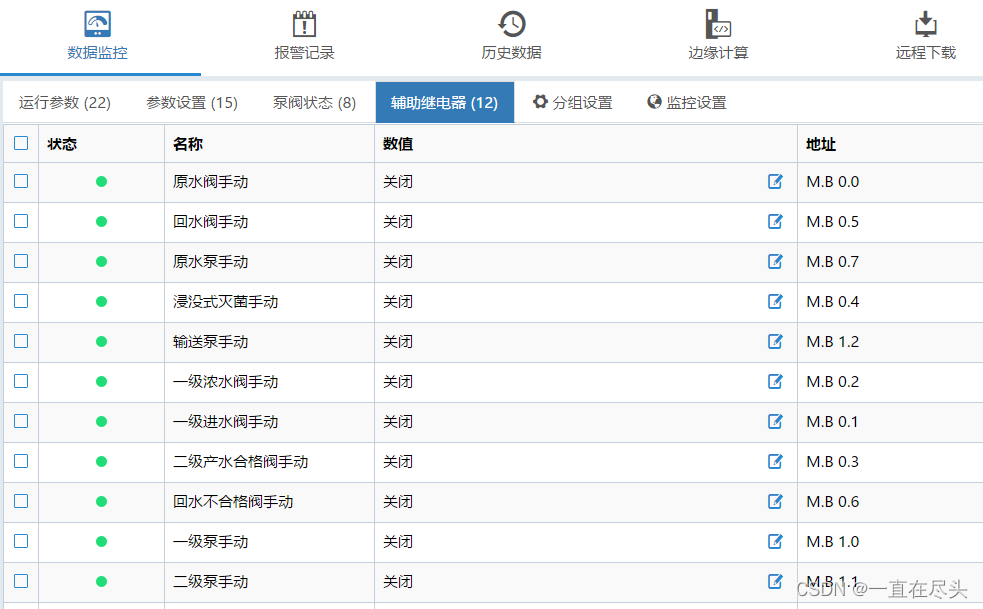Click globe icon beside 监控设置

point(654,102)
